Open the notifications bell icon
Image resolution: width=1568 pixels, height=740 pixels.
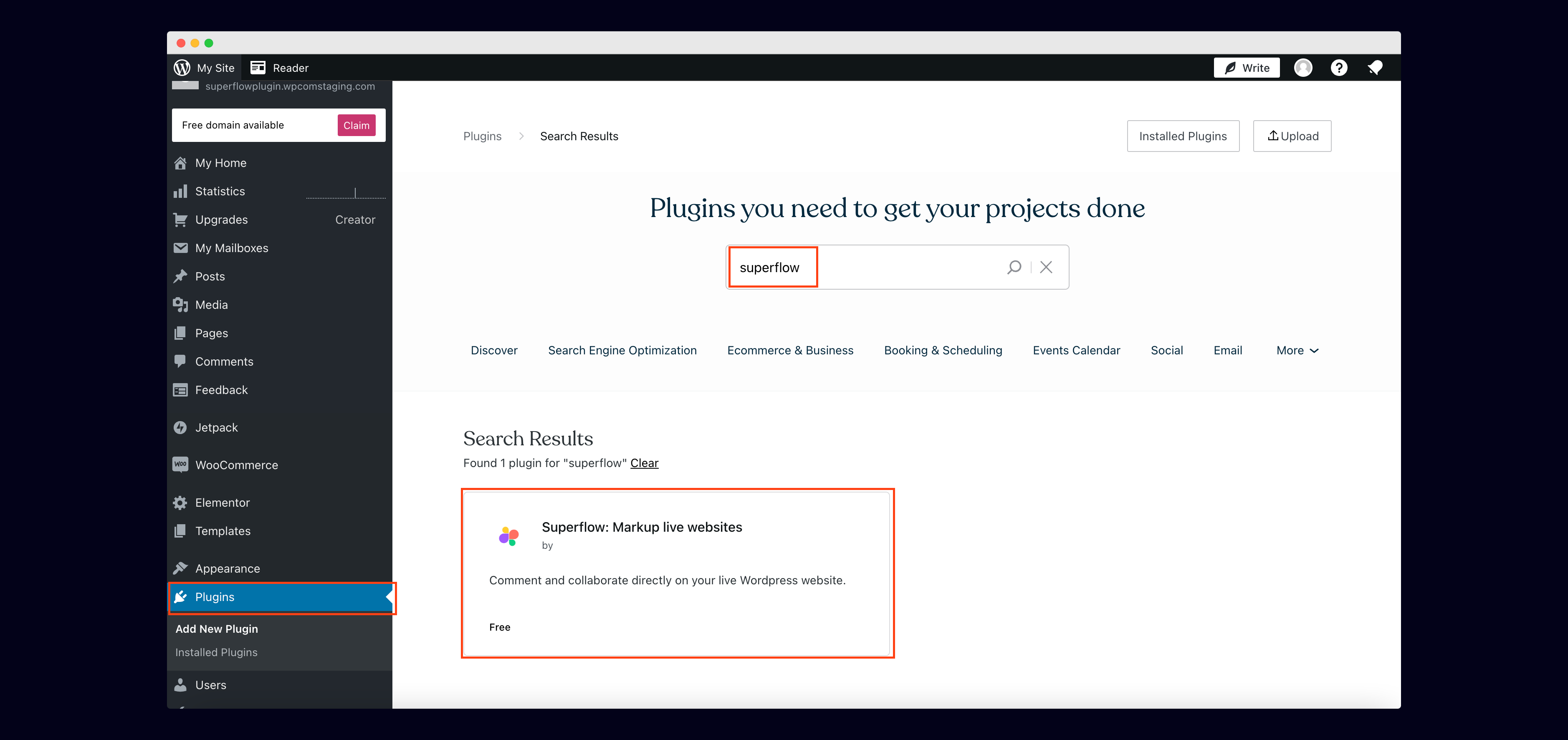point(1374,68)
